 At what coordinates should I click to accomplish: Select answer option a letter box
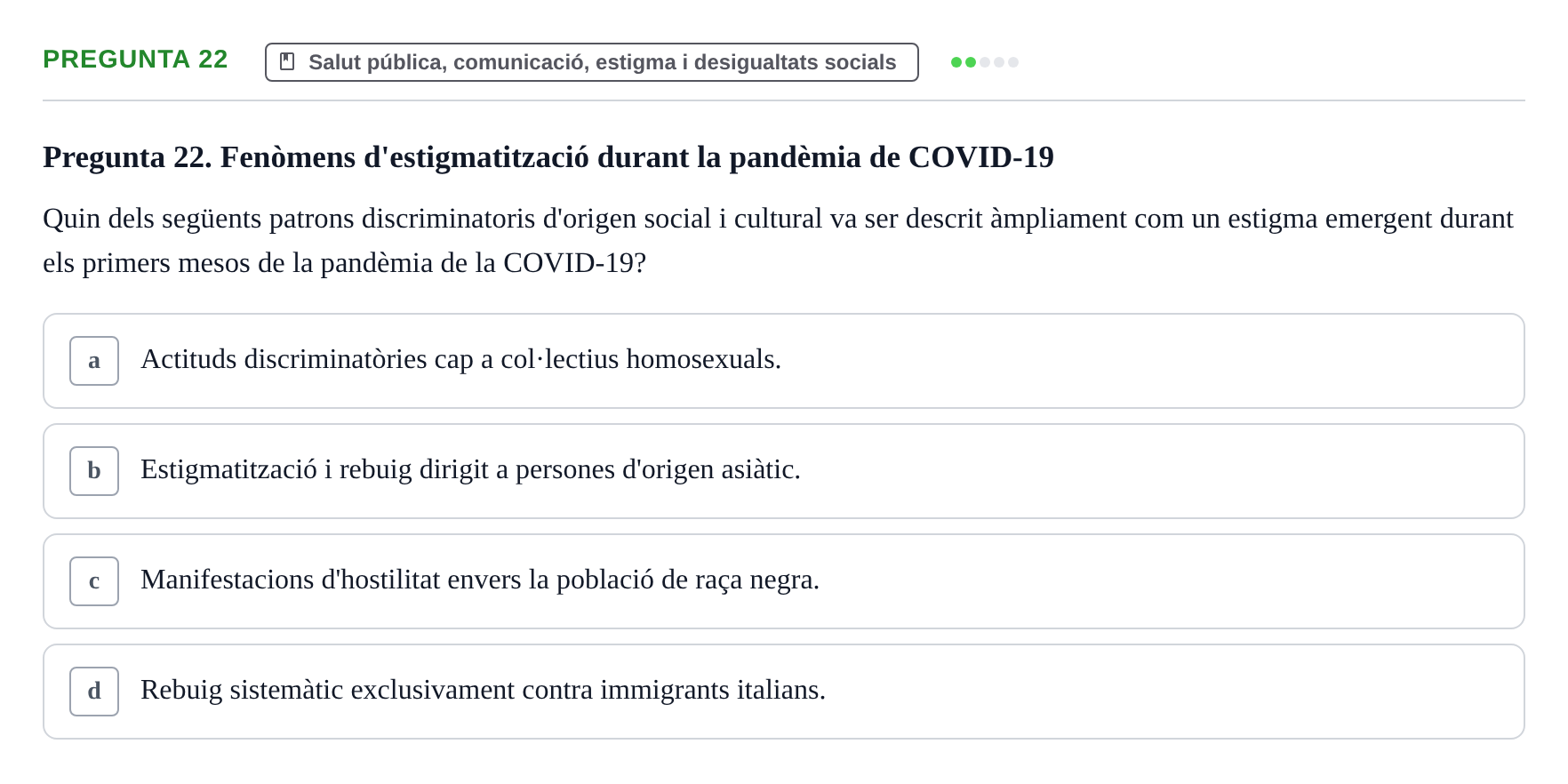[x=94, y=361]
